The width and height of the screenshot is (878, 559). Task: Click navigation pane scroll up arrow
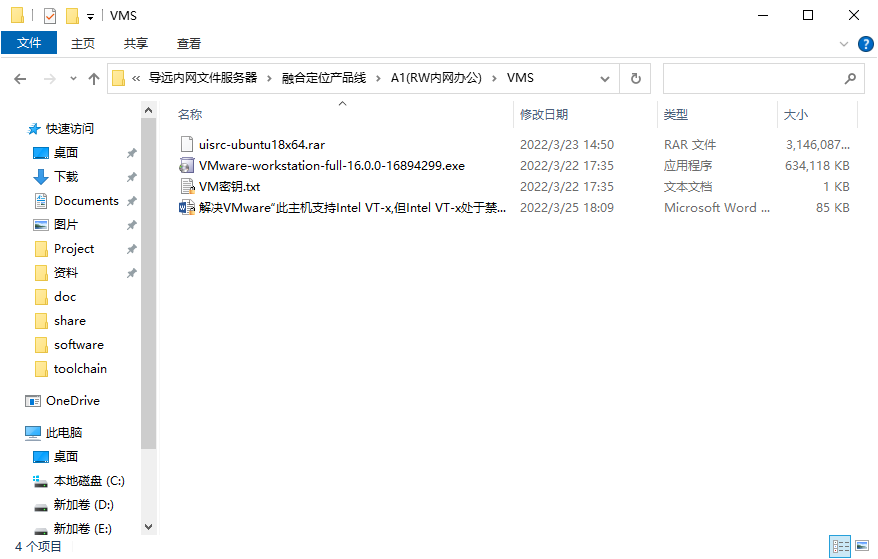[x=148, y=110]
